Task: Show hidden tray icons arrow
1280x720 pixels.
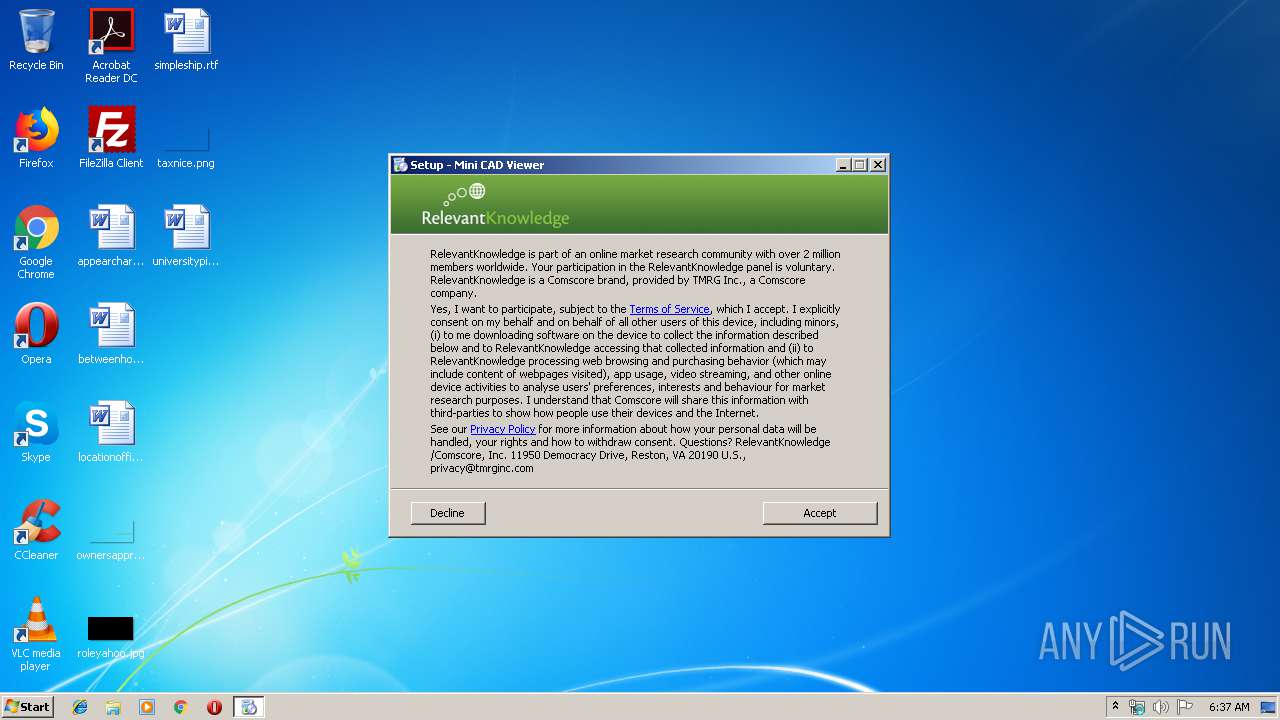Action: (1115, 707)
